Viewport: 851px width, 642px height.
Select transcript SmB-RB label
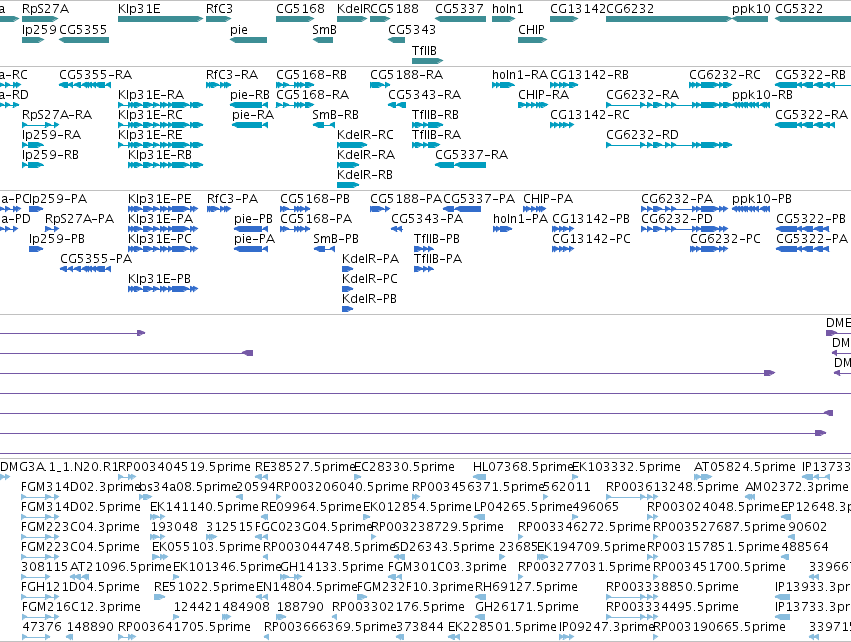[335, 115]
